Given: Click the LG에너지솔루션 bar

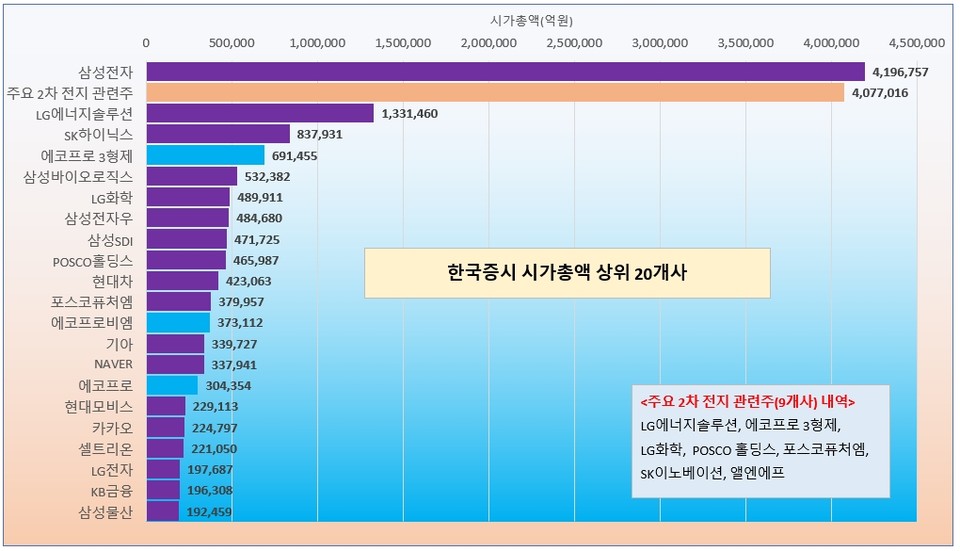Looking at the screenshot, I should [x=260, y=113].
